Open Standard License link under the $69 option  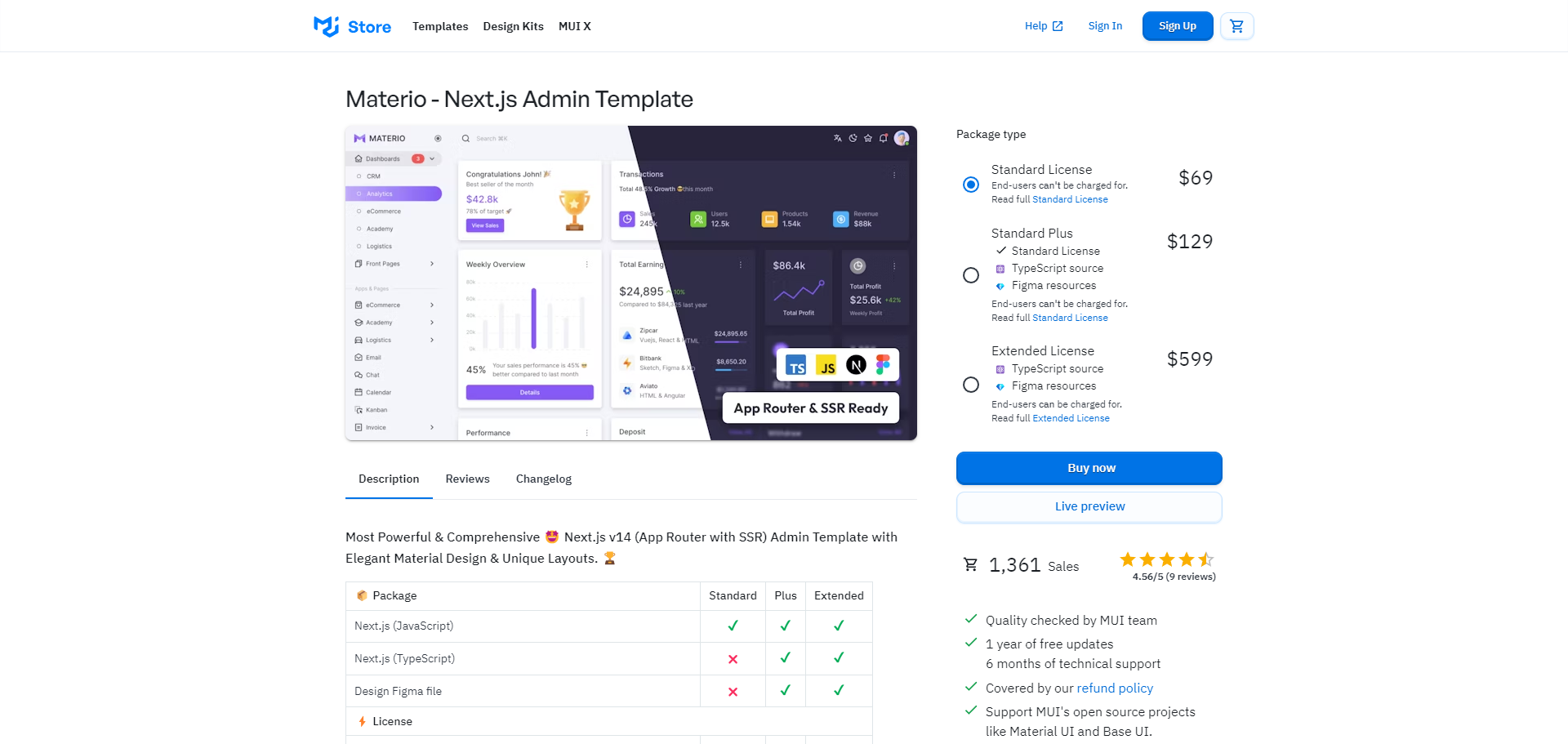tap(1070, 199)
